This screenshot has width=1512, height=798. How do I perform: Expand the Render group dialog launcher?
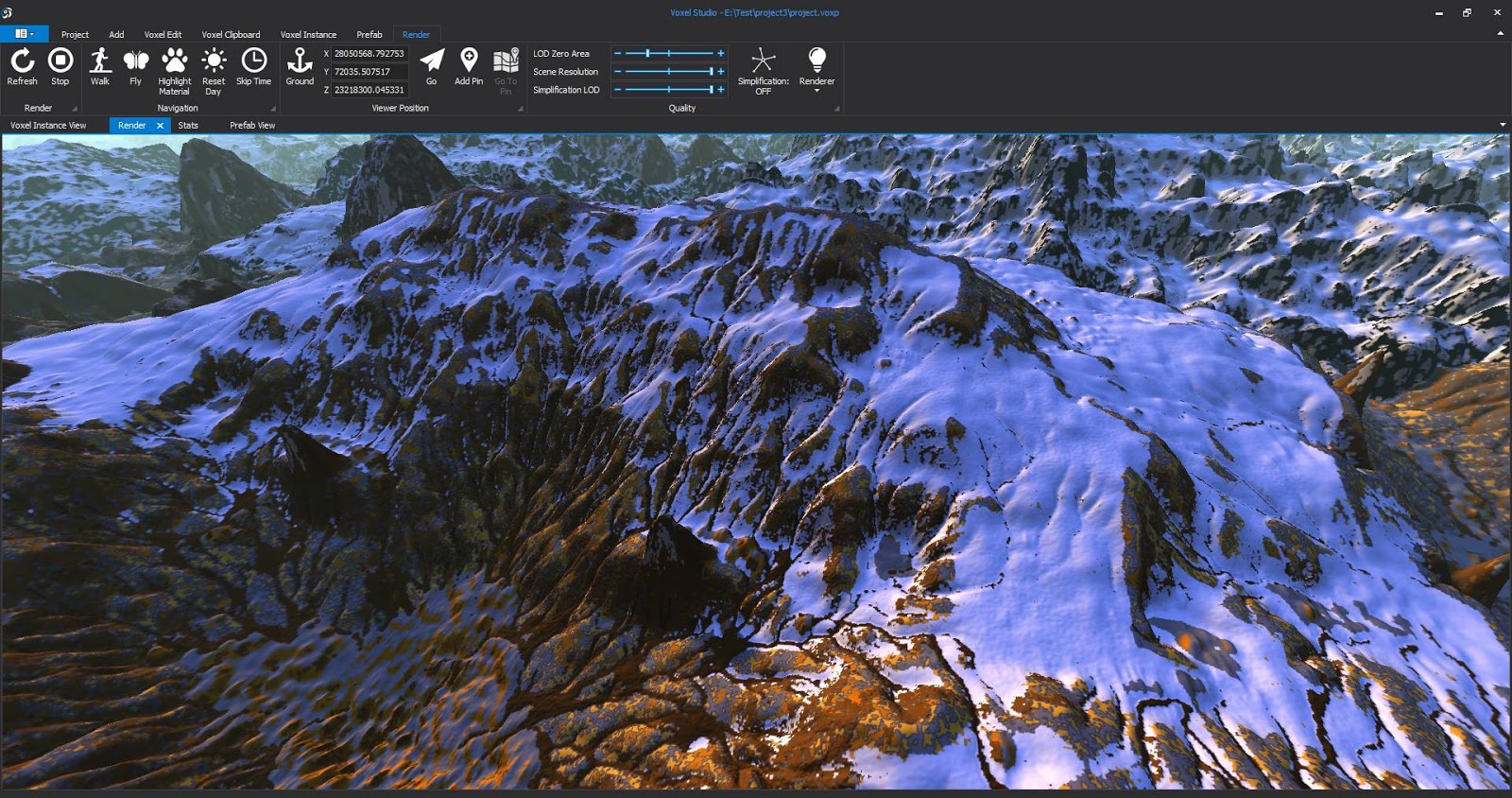[x=75, y=109]
